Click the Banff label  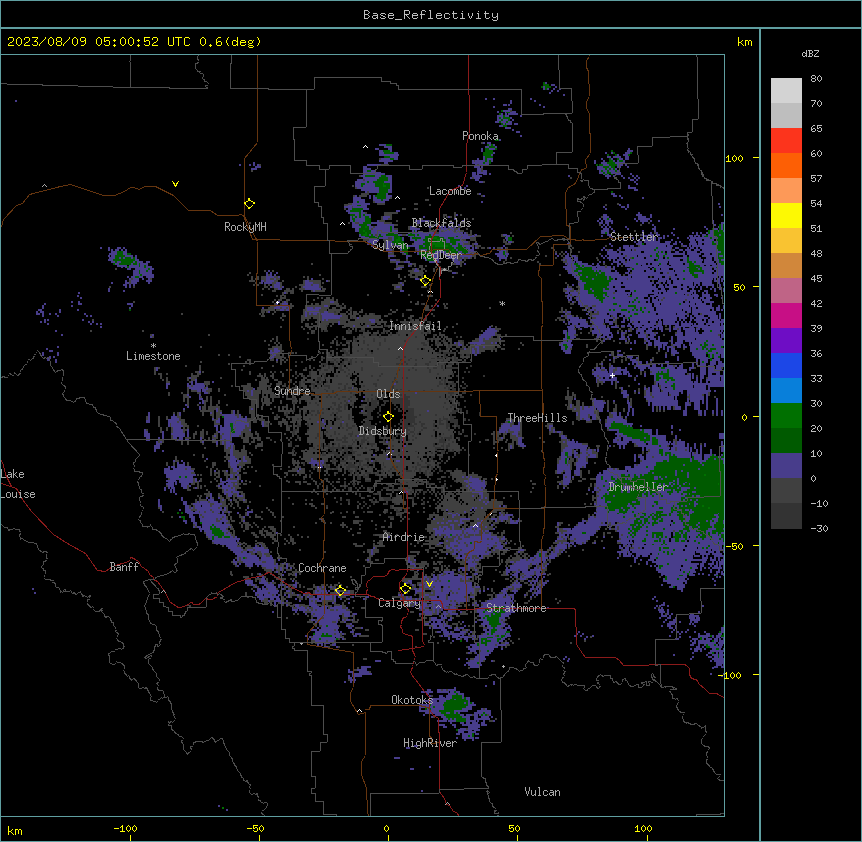(x=124, y=567)
